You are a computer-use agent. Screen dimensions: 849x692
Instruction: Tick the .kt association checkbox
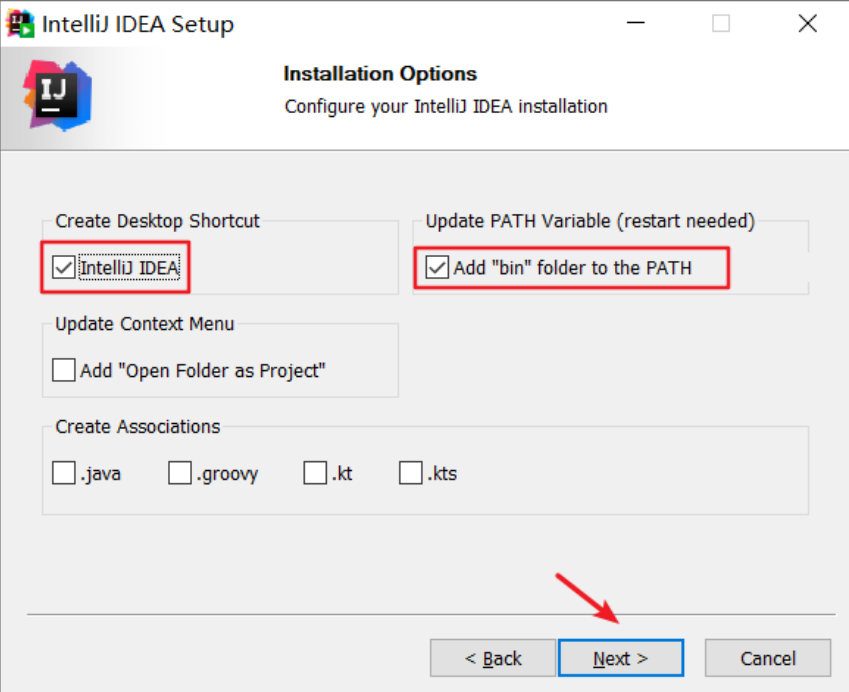[x=315, y=473]
